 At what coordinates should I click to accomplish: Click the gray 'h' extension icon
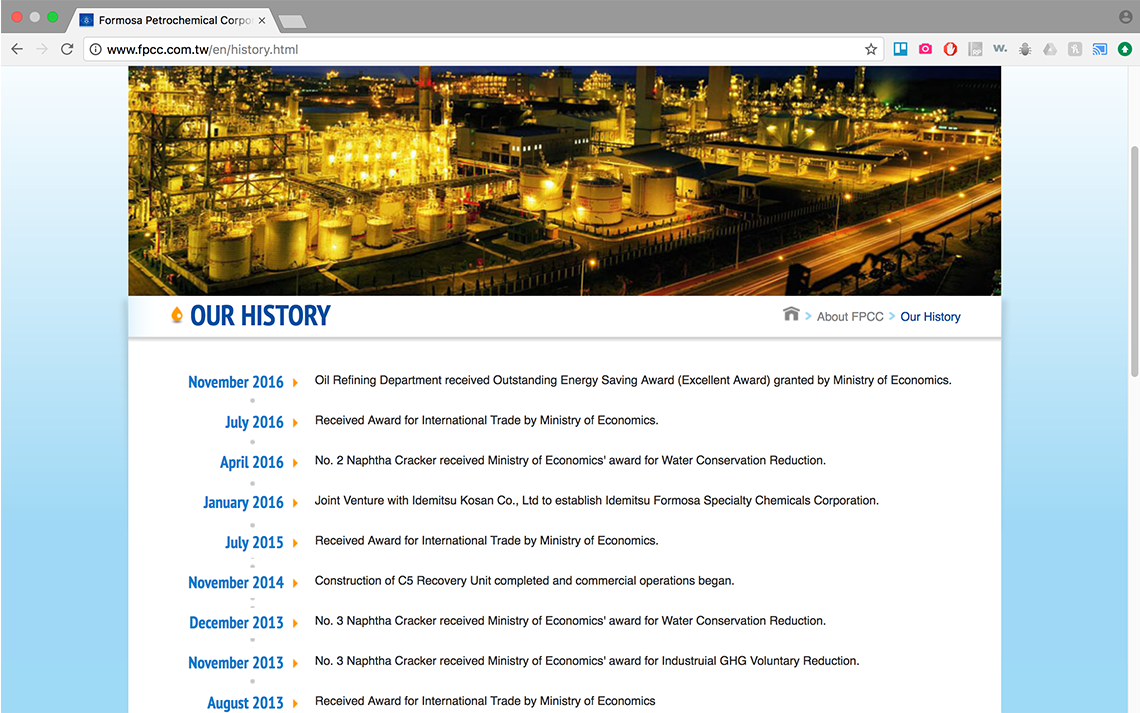pos(1075,49)
